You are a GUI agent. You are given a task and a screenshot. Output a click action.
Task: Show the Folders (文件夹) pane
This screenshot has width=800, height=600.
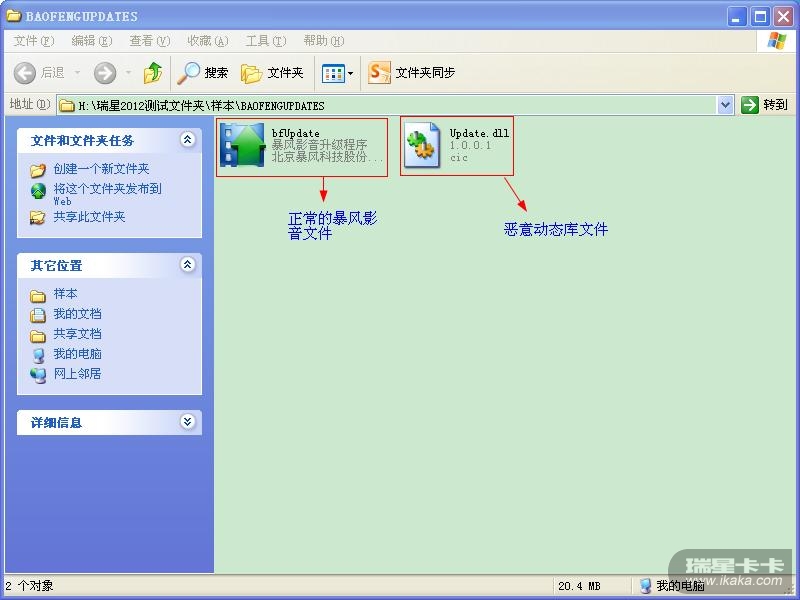click(x=272, y=73)
